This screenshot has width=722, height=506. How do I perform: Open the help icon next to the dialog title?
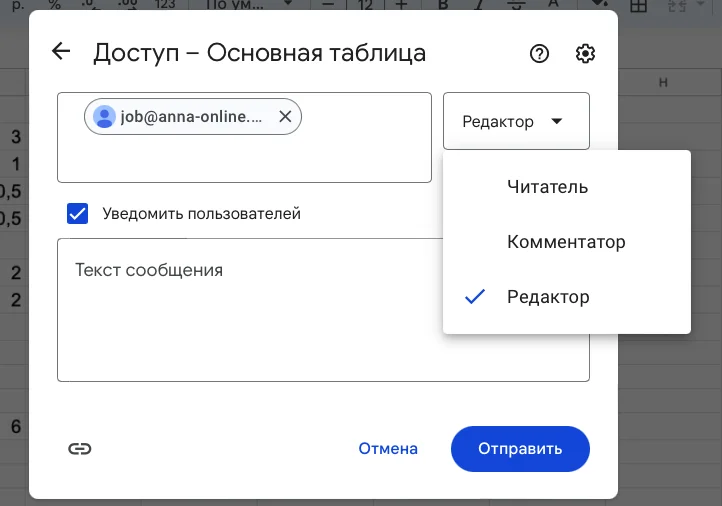tap(539, 54)
